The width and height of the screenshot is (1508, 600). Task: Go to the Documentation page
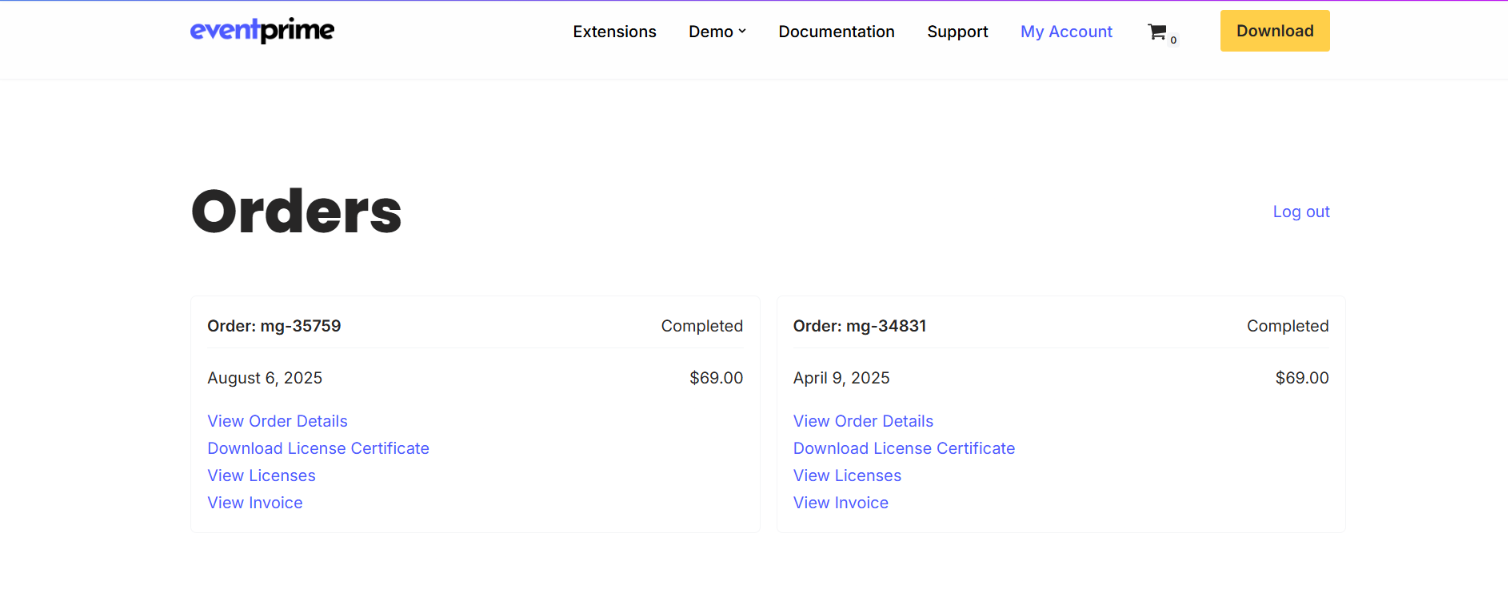[x=836, y=32]
